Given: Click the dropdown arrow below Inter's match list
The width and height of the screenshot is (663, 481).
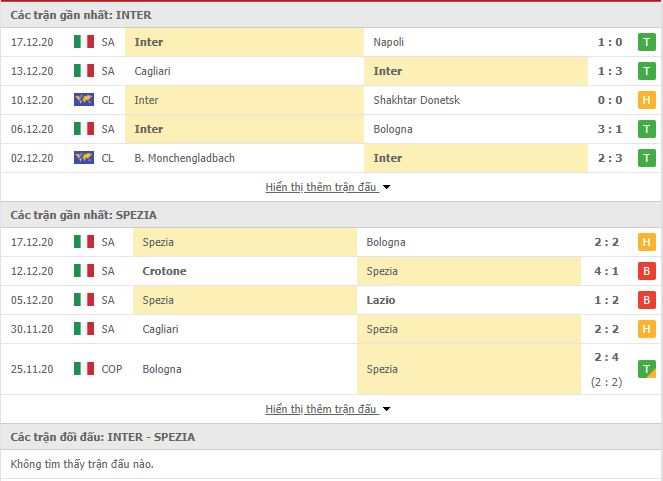Looking at the screenshot, I should (x=386, y=187).
